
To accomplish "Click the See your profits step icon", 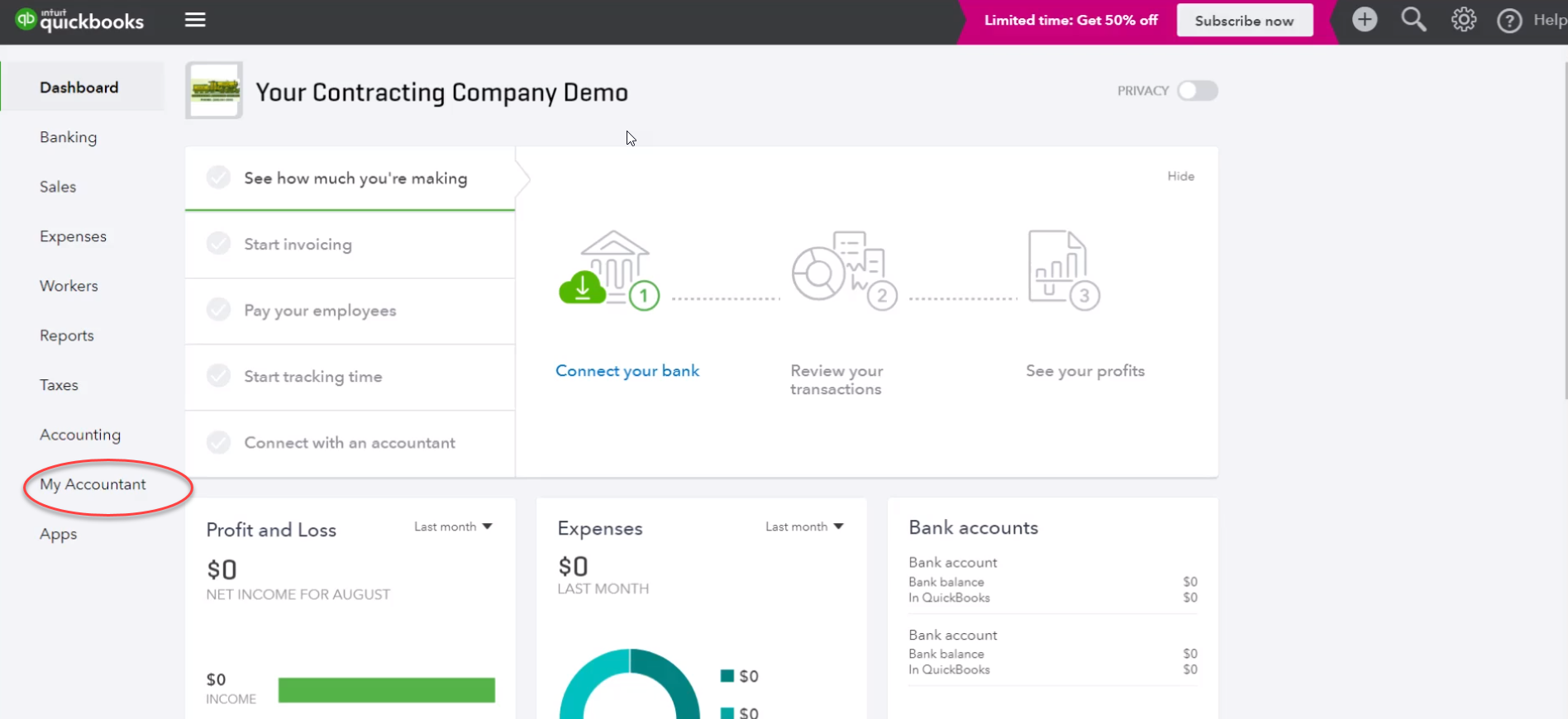I will 1064,270.
